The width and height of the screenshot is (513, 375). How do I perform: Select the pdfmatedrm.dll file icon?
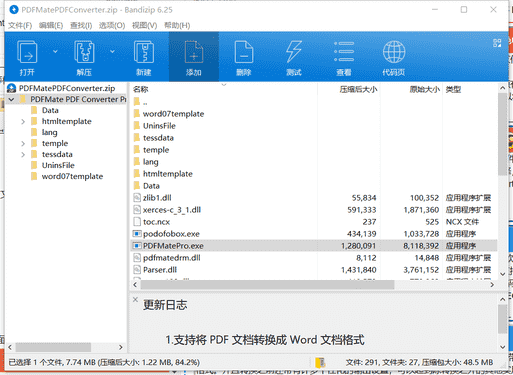click(137, 258)
